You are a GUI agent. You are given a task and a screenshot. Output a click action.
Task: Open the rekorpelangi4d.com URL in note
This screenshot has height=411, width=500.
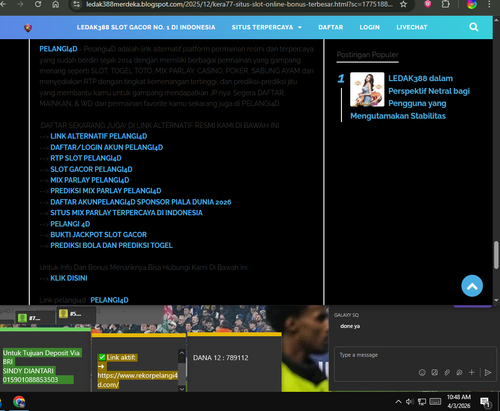pyautogui.click(x=138, y=380)
